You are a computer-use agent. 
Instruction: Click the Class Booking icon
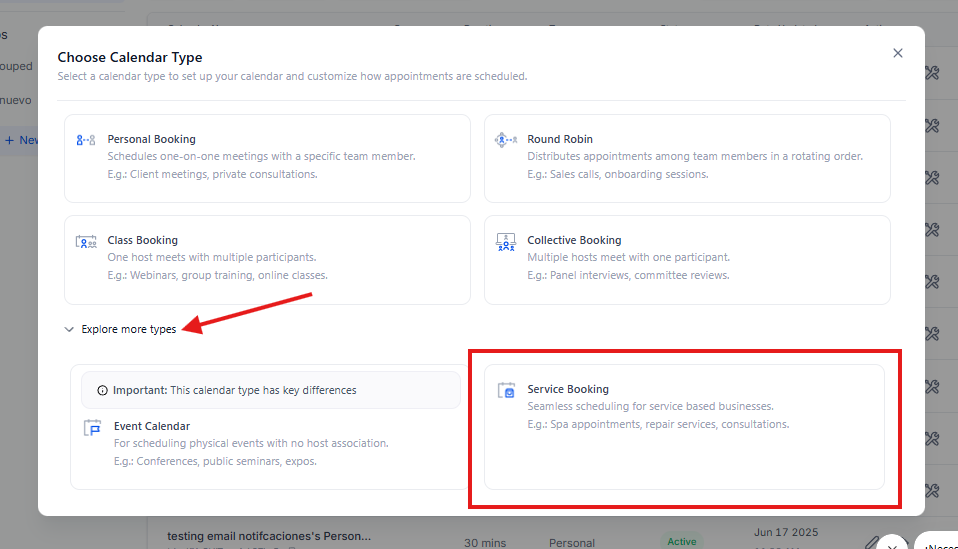pos(86,242)
